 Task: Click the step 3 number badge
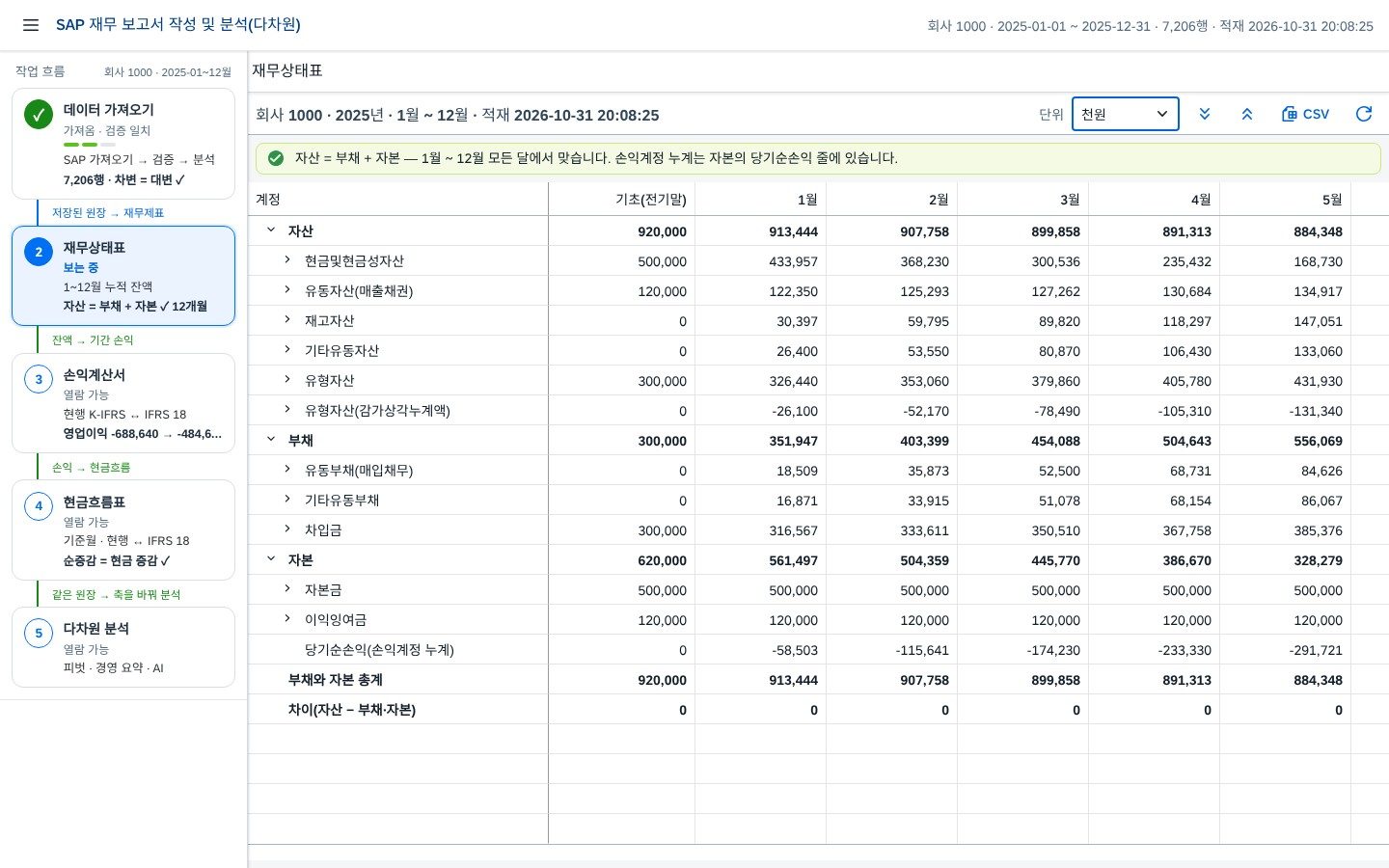pyautogui.click(x=39, y=379)
